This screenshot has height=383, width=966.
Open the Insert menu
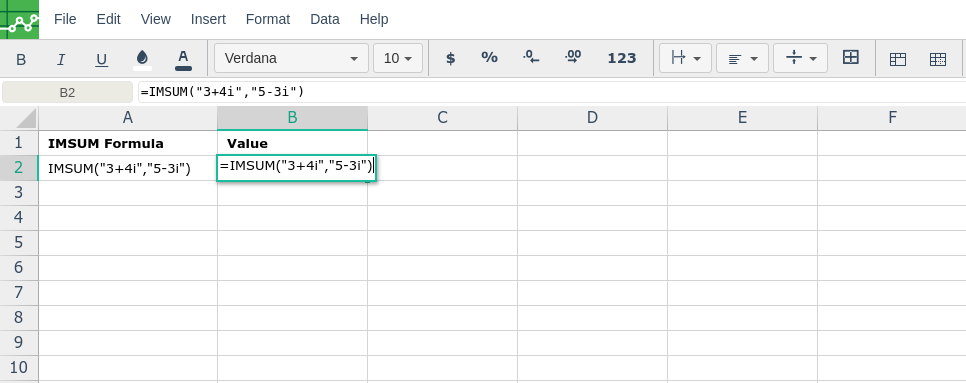click(x=208, y=19)
